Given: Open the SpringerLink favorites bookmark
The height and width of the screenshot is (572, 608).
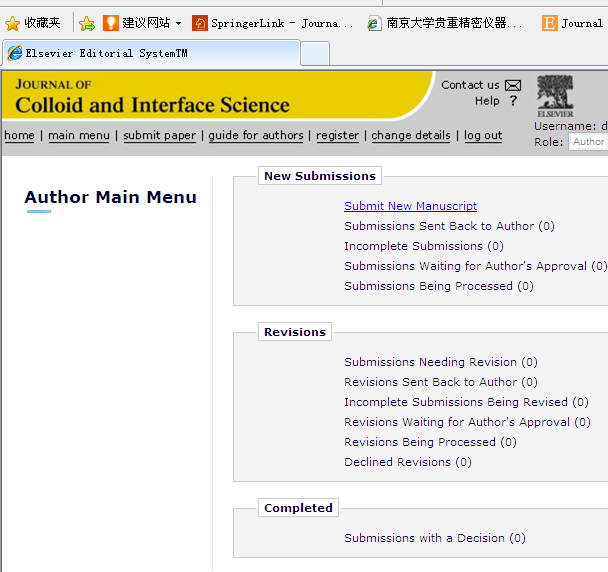Looking at the screenshot, I should coord(273,23).
